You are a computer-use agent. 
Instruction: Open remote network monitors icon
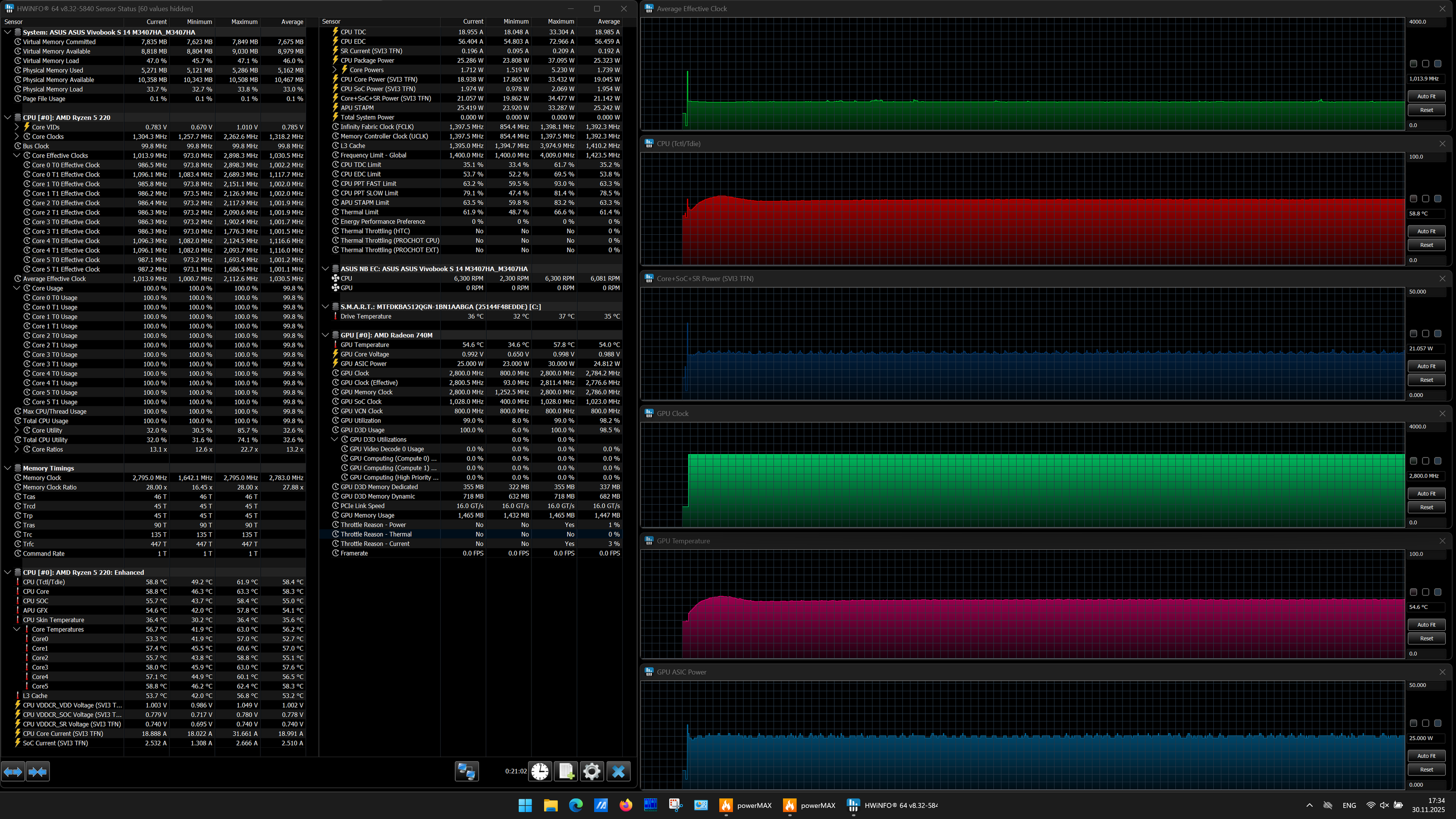466,771
